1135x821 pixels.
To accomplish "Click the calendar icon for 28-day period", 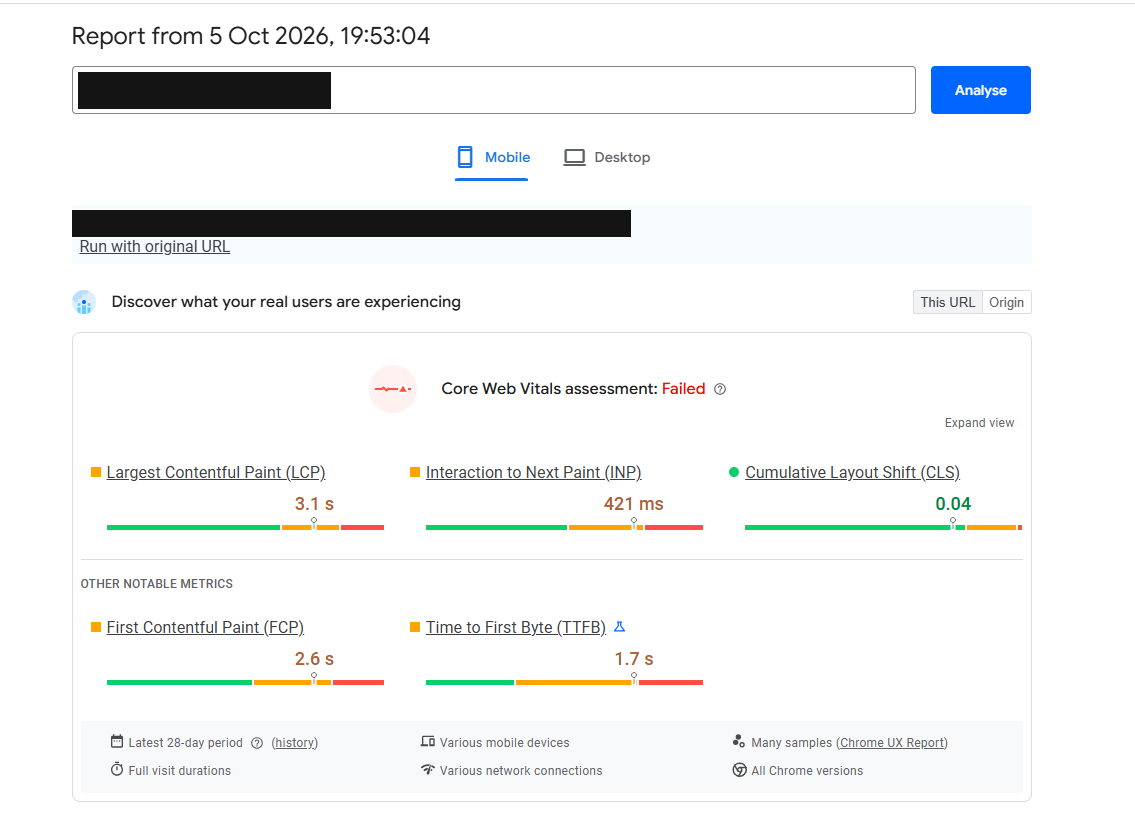I will point(117,741).
